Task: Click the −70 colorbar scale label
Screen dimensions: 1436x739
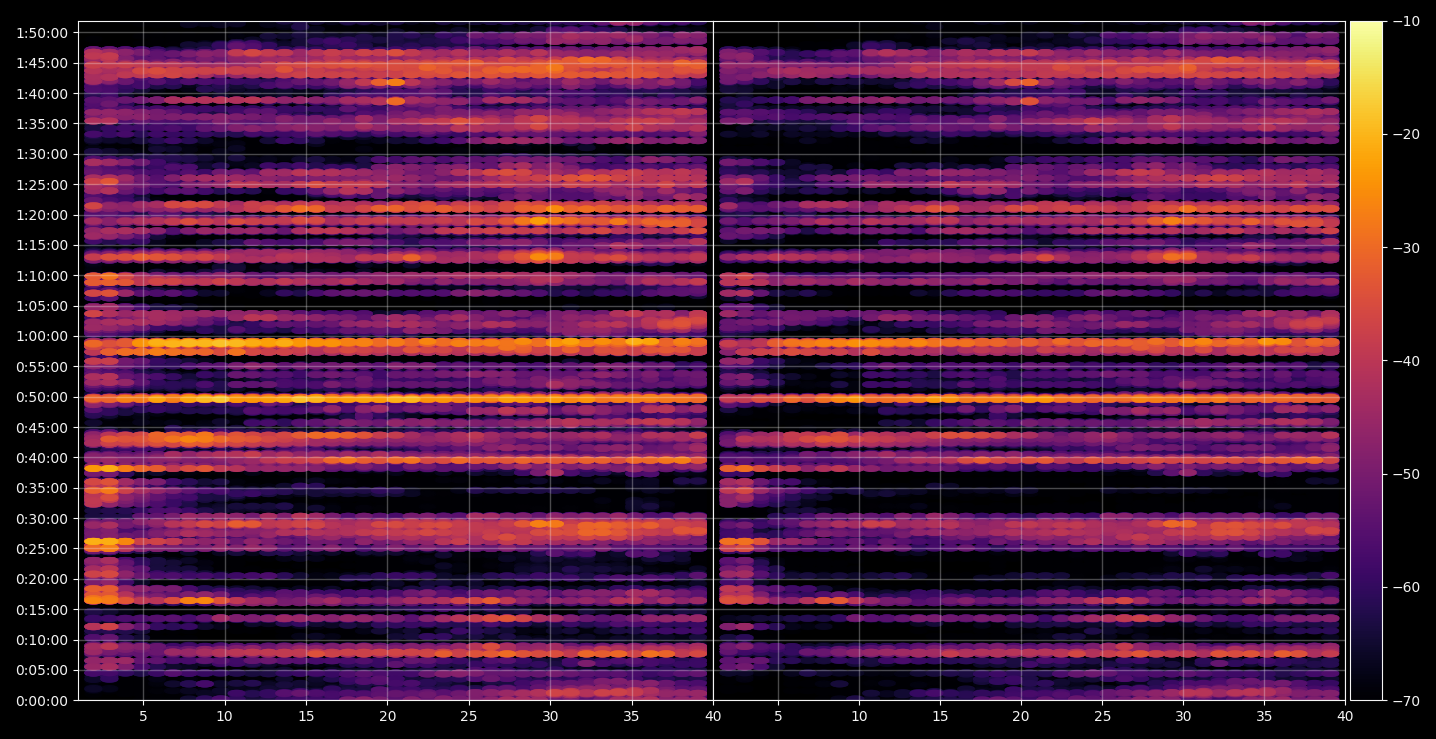Action: point(1404,700)
